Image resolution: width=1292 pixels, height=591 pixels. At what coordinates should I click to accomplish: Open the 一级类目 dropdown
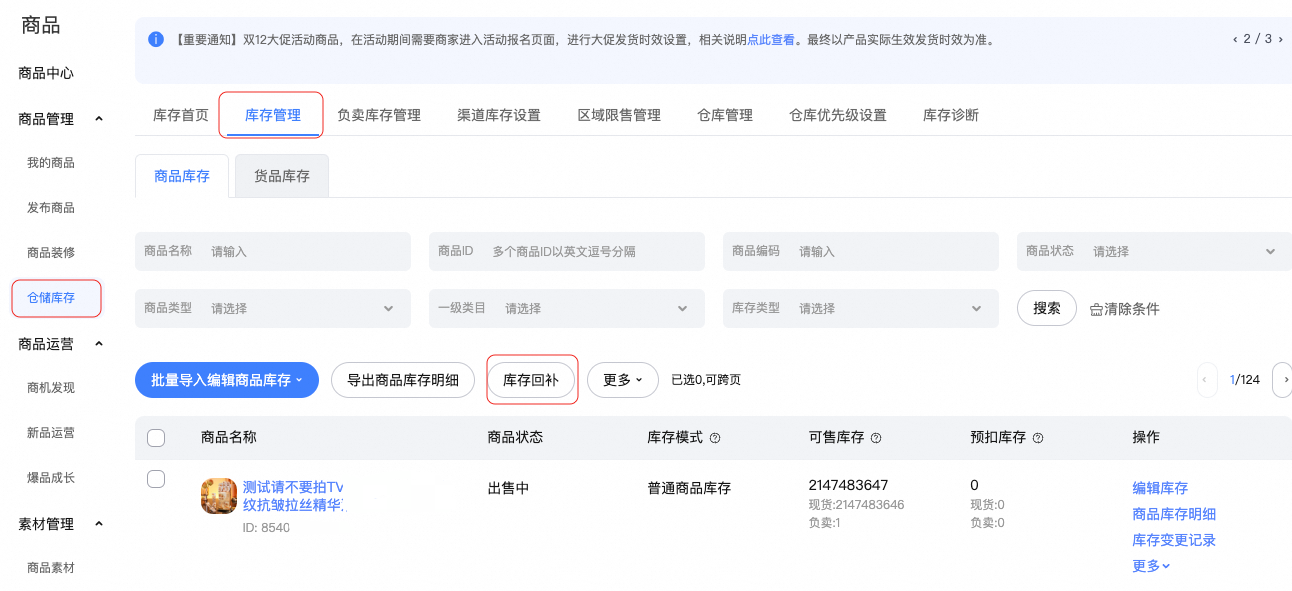(x=567, y=308)
